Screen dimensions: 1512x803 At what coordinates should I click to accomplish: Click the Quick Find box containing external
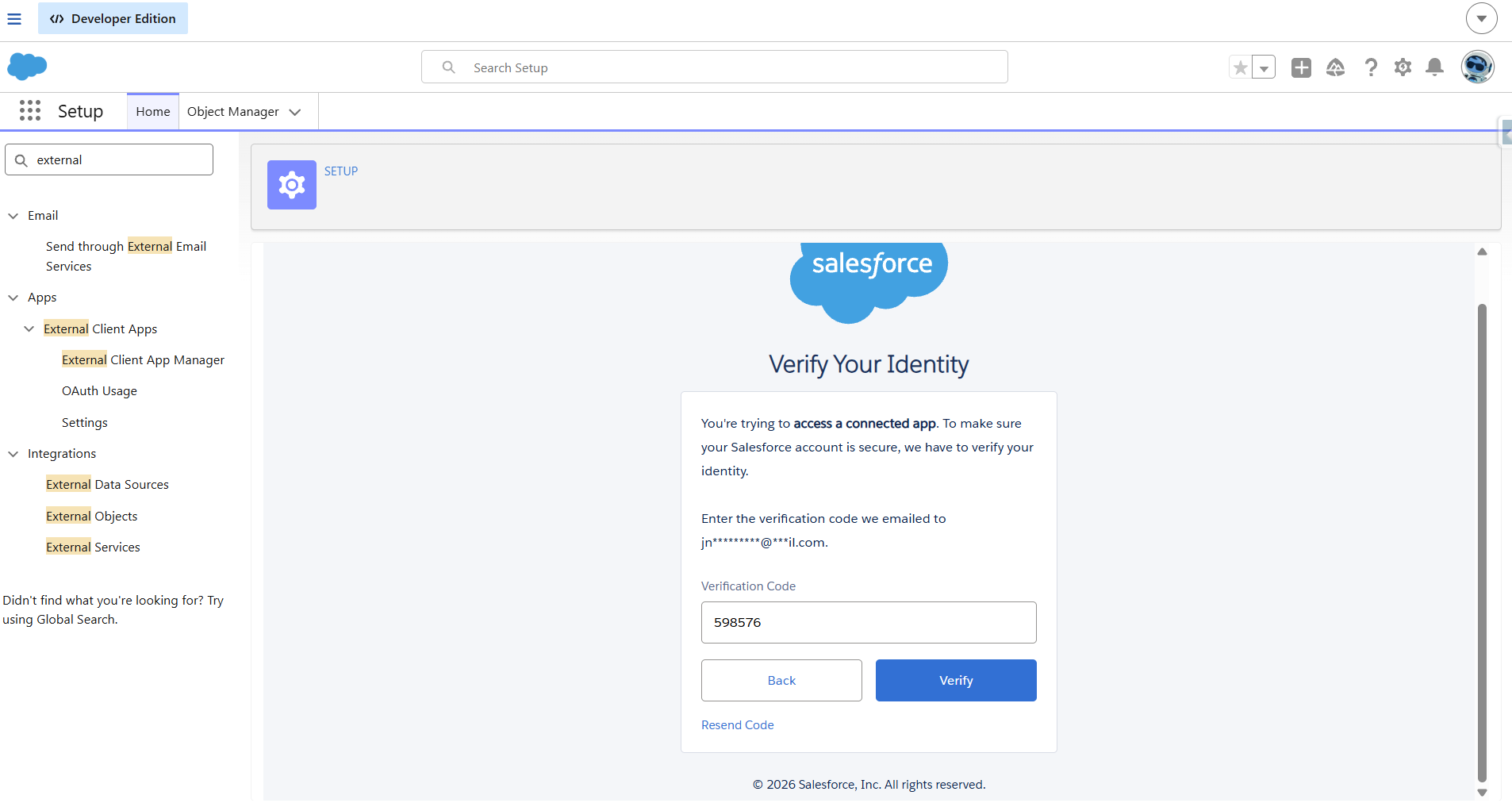coord(109,159)
